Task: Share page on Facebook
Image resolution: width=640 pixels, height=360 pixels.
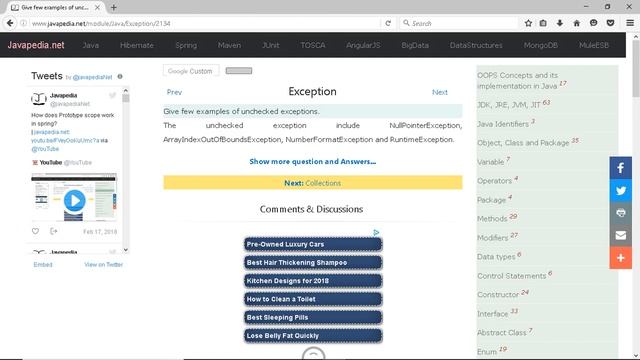Action: (620, 168)
